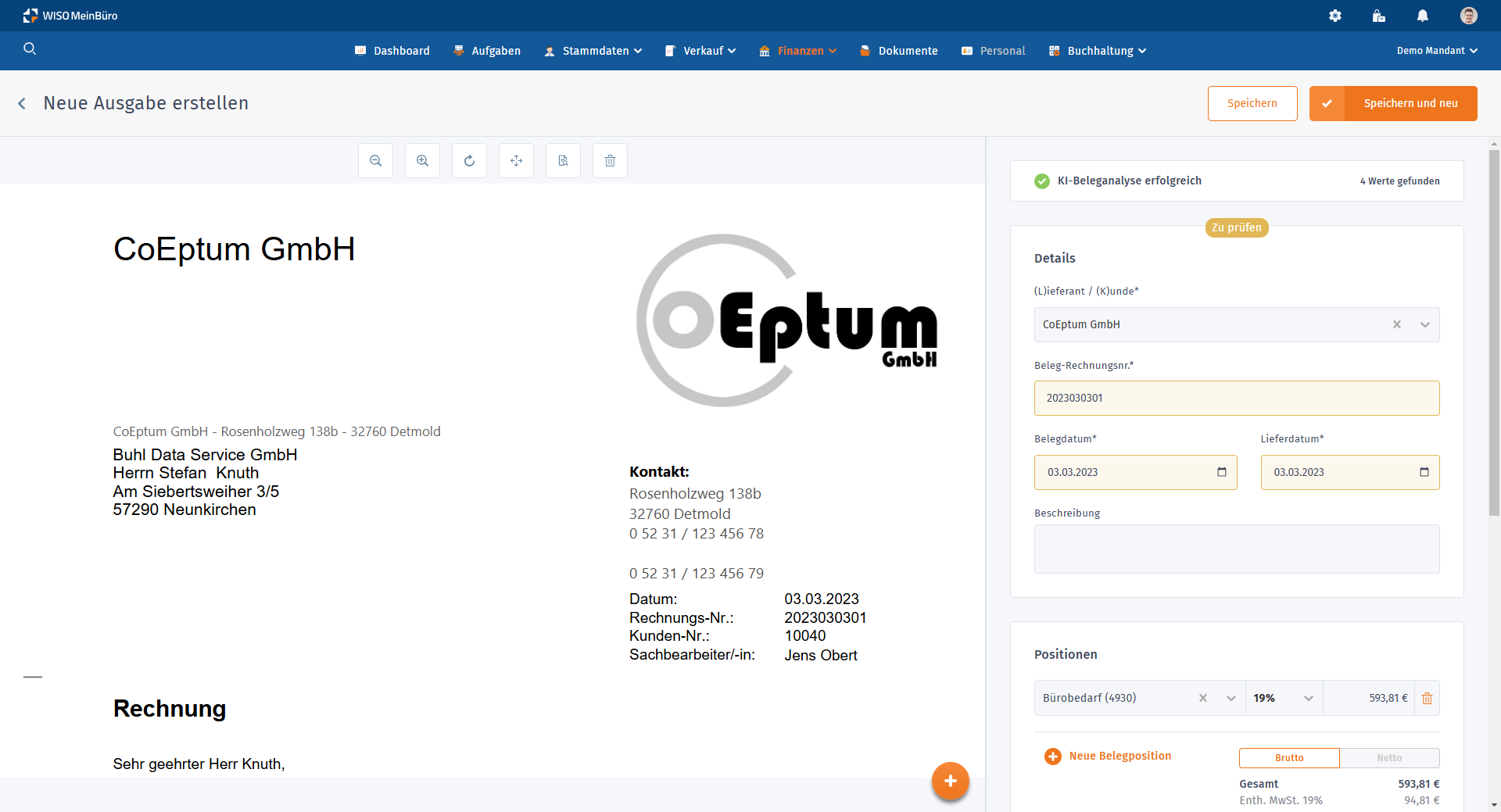Image resolution: width=1501 pixels, height=812 pixels.
Task: Activate the move/pan document tool
Action: coord(517,161)
